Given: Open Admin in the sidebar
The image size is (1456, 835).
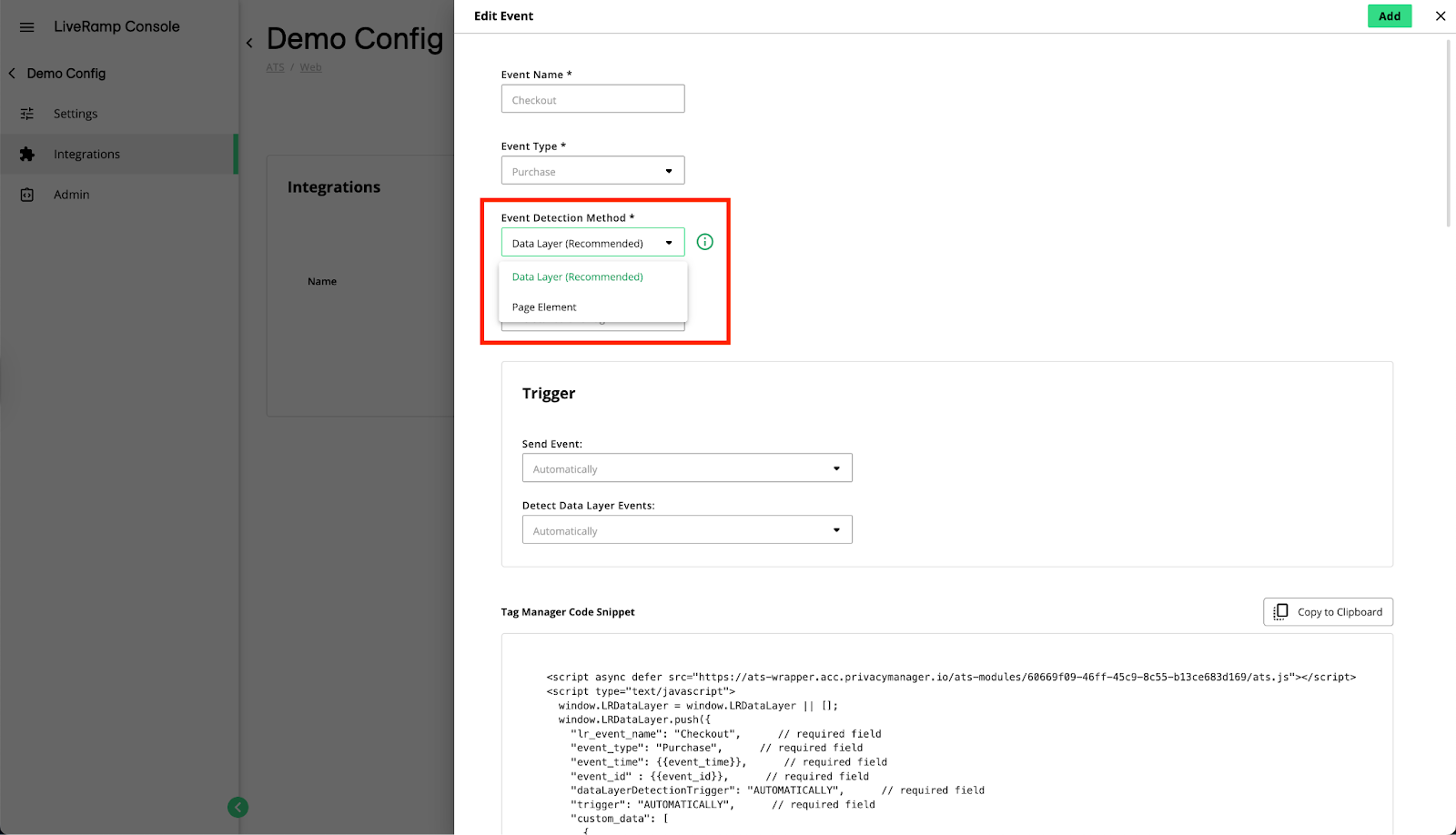Looking at the screenshot, I should pyautogui.click(x=118, y=195).
